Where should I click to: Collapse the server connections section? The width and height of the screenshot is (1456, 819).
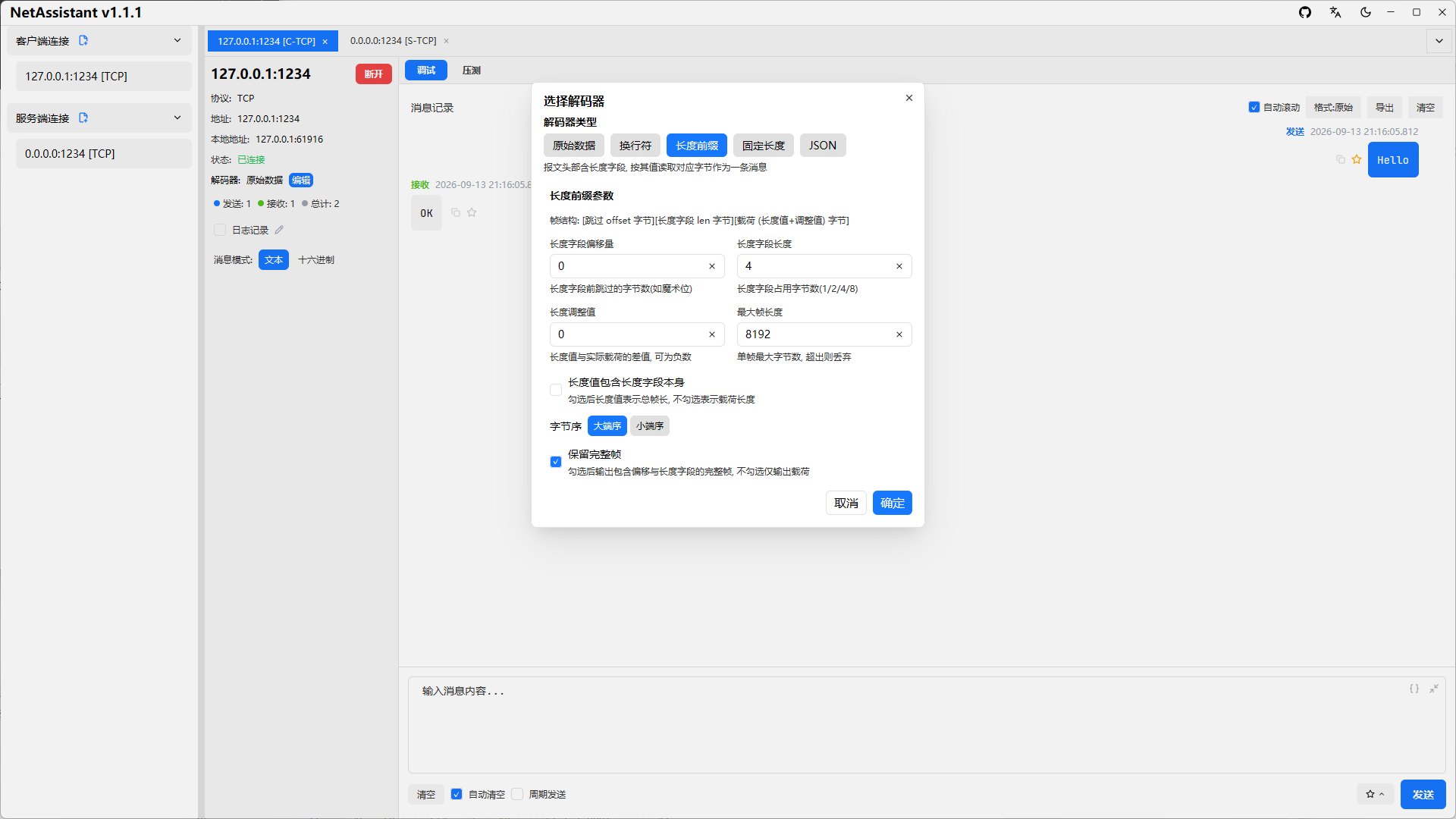177,118
